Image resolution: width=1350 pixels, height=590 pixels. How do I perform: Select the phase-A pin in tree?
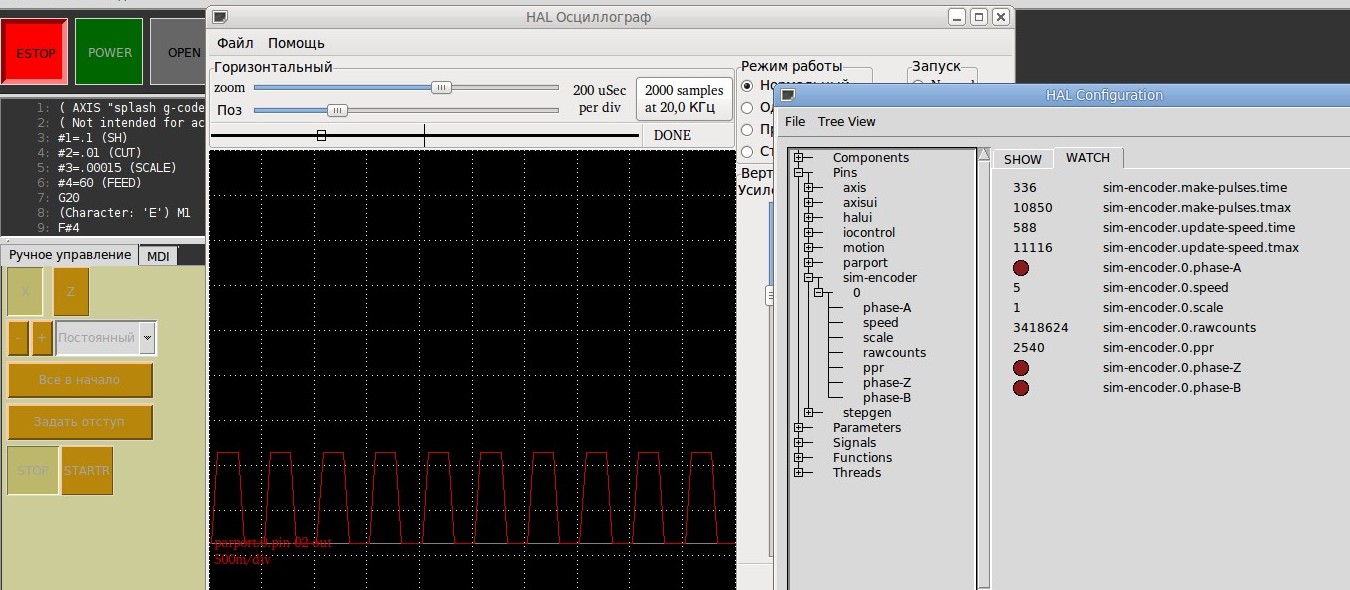click(x=887, y=308)
